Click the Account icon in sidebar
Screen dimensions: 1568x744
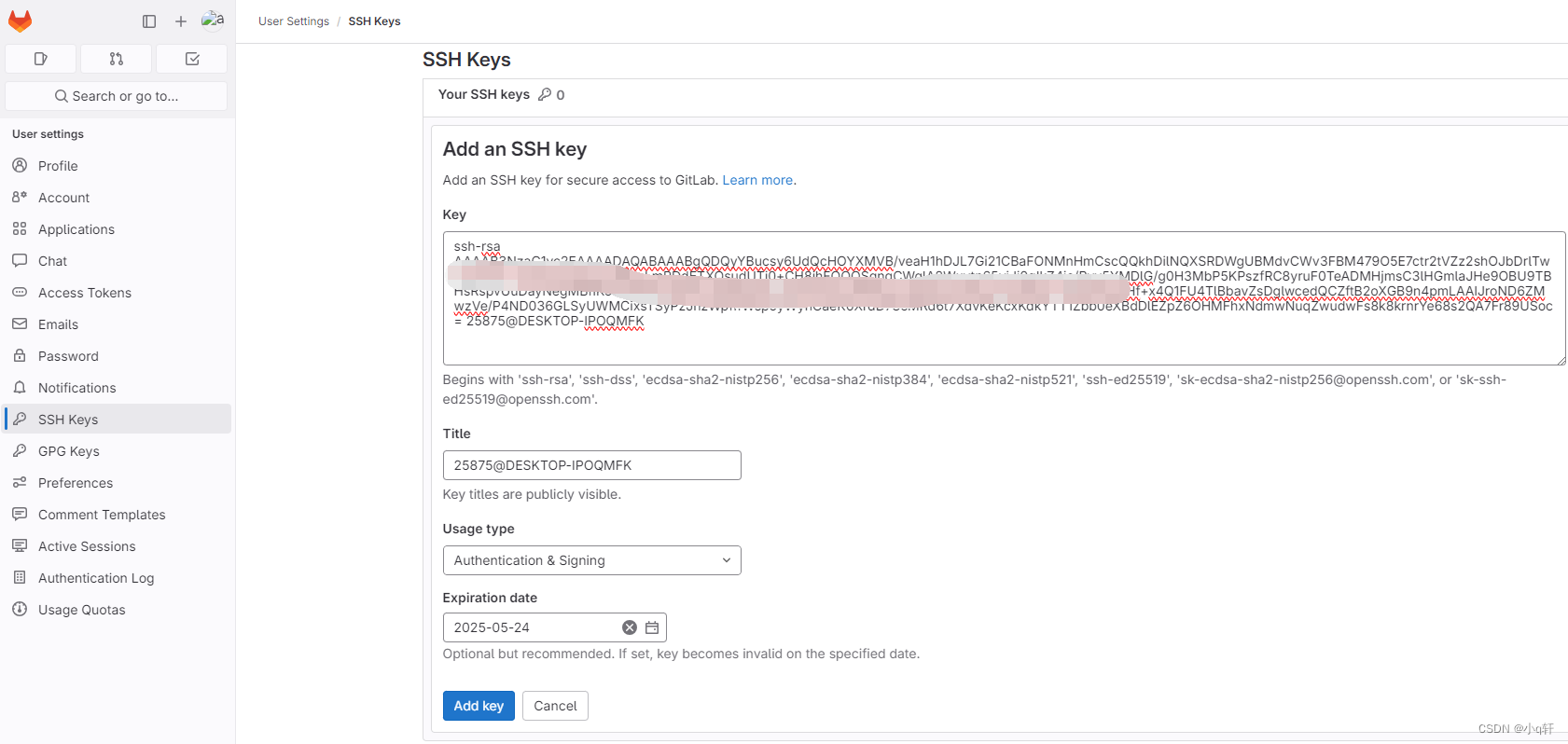(x=20, y=197)
